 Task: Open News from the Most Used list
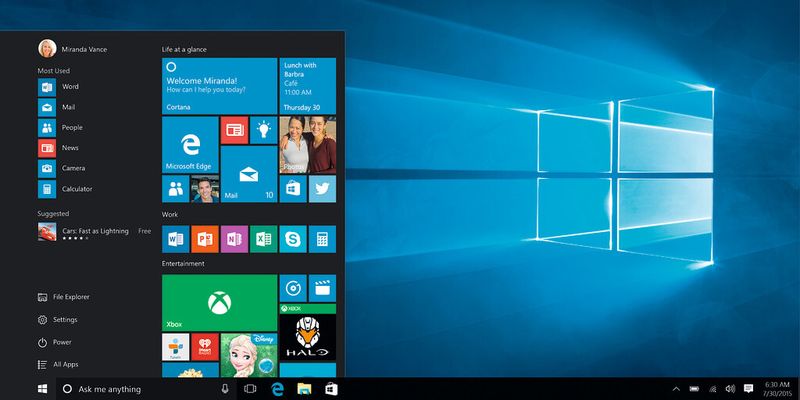click(58, 148)
